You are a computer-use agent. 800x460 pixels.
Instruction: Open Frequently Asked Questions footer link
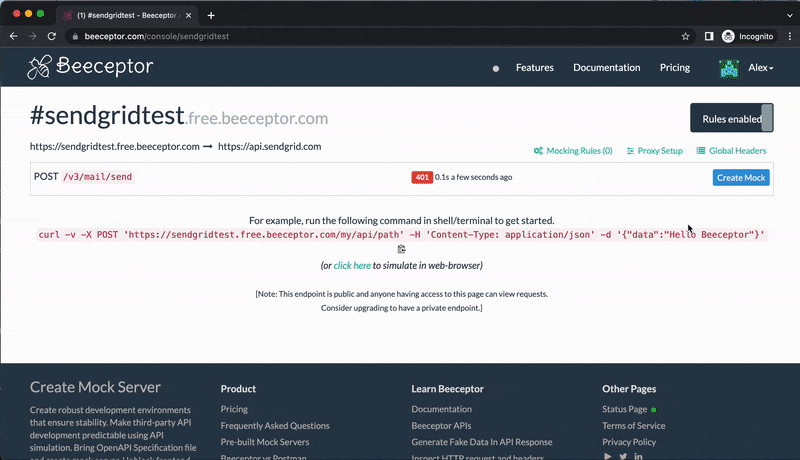click(275, 425)
